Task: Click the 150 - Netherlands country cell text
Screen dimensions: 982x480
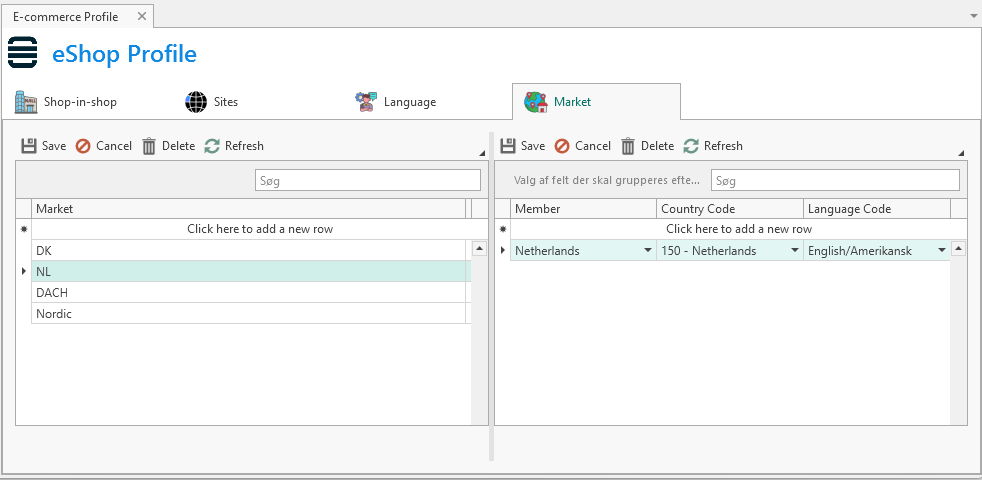Action: 709,251
